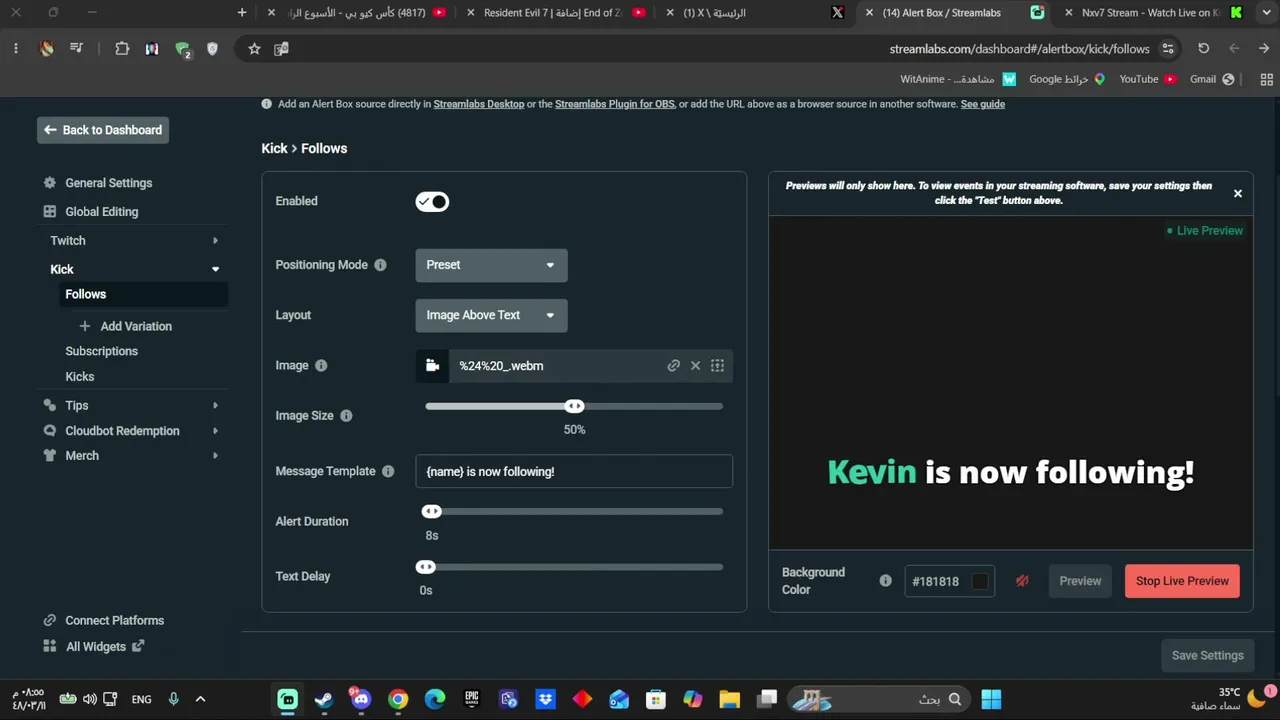Disable the Enabled toggle for Follows

pyautogui.click(x=432, y=202)
